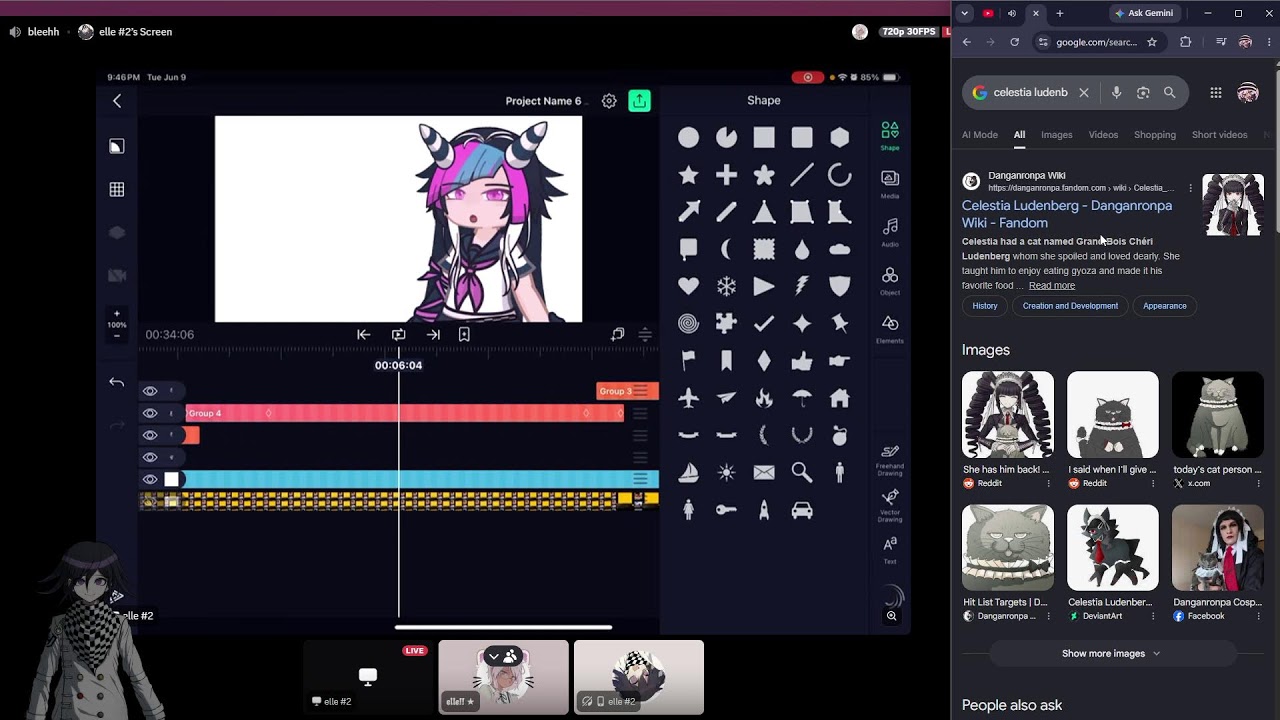Add a Text layer
Screen dimensions: 1280x720
(x=890, y=549)
